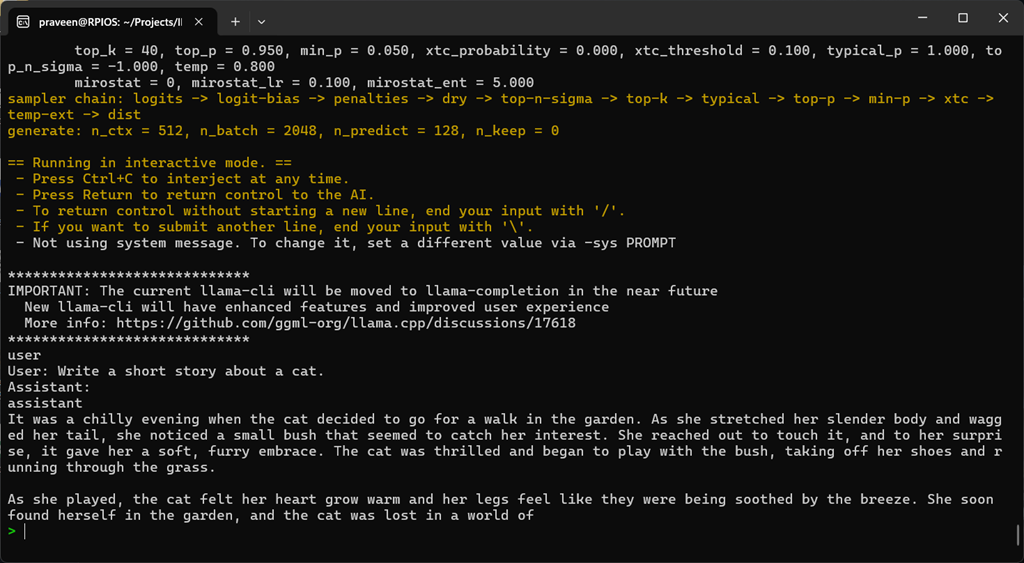
Task: Expand the new tab profile dropdown
Action: (262, 21)
